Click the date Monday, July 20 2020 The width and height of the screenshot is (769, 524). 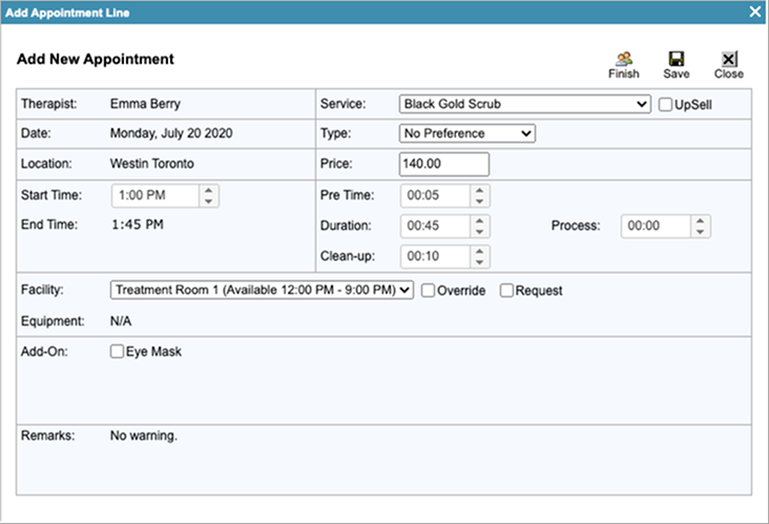[x=171, y=133]
